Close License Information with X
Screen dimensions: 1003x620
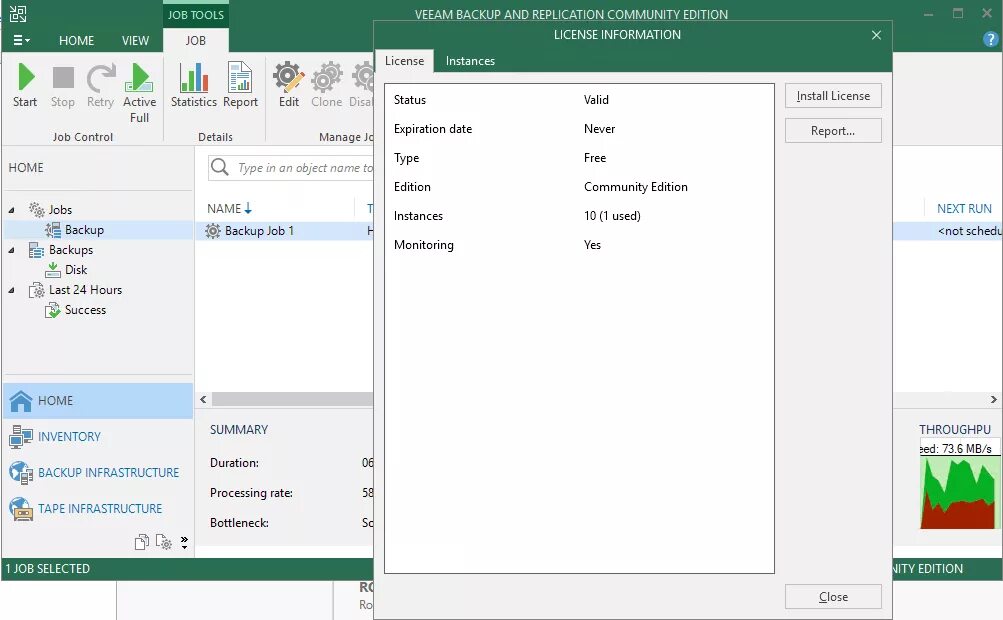pyautogui.click(x=876, y=35)
